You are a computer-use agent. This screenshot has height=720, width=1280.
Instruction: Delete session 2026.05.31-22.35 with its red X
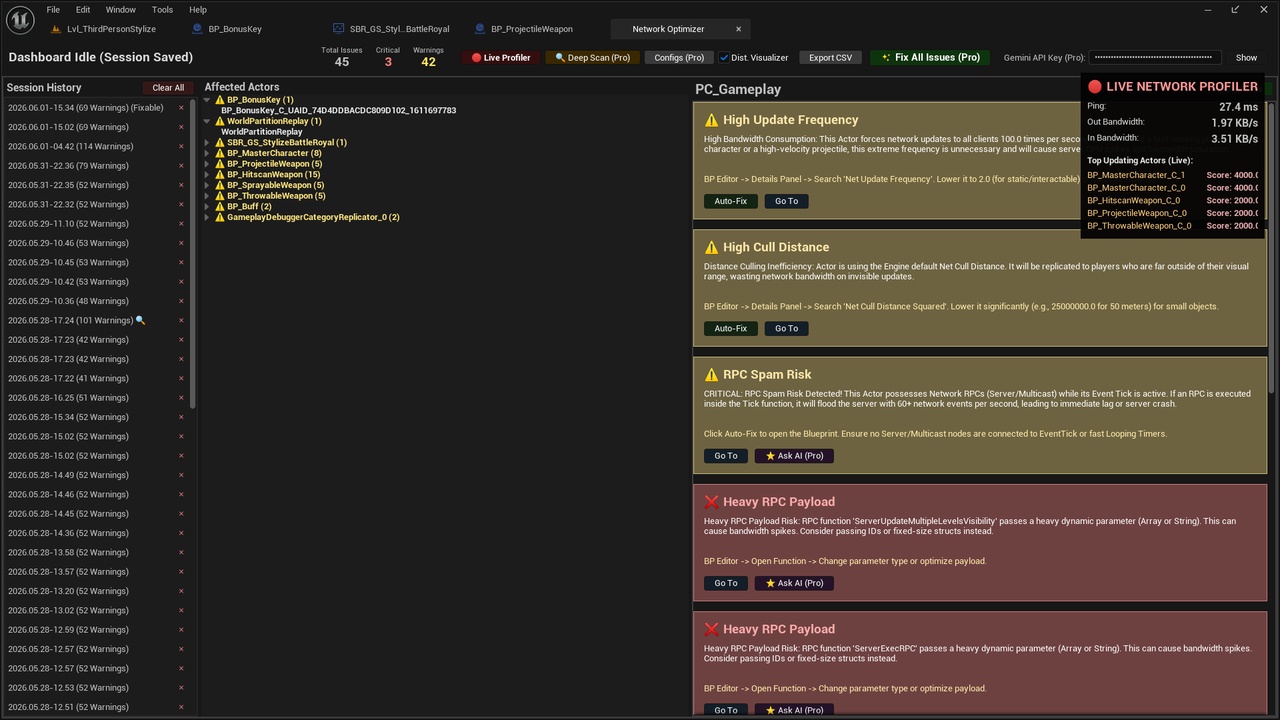(181, 185)
